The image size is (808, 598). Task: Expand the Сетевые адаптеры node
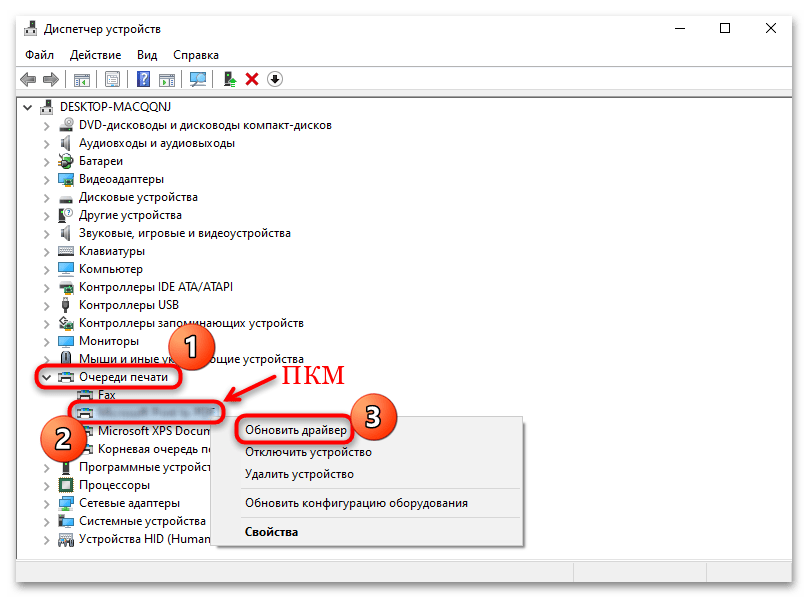click(46, 502)
